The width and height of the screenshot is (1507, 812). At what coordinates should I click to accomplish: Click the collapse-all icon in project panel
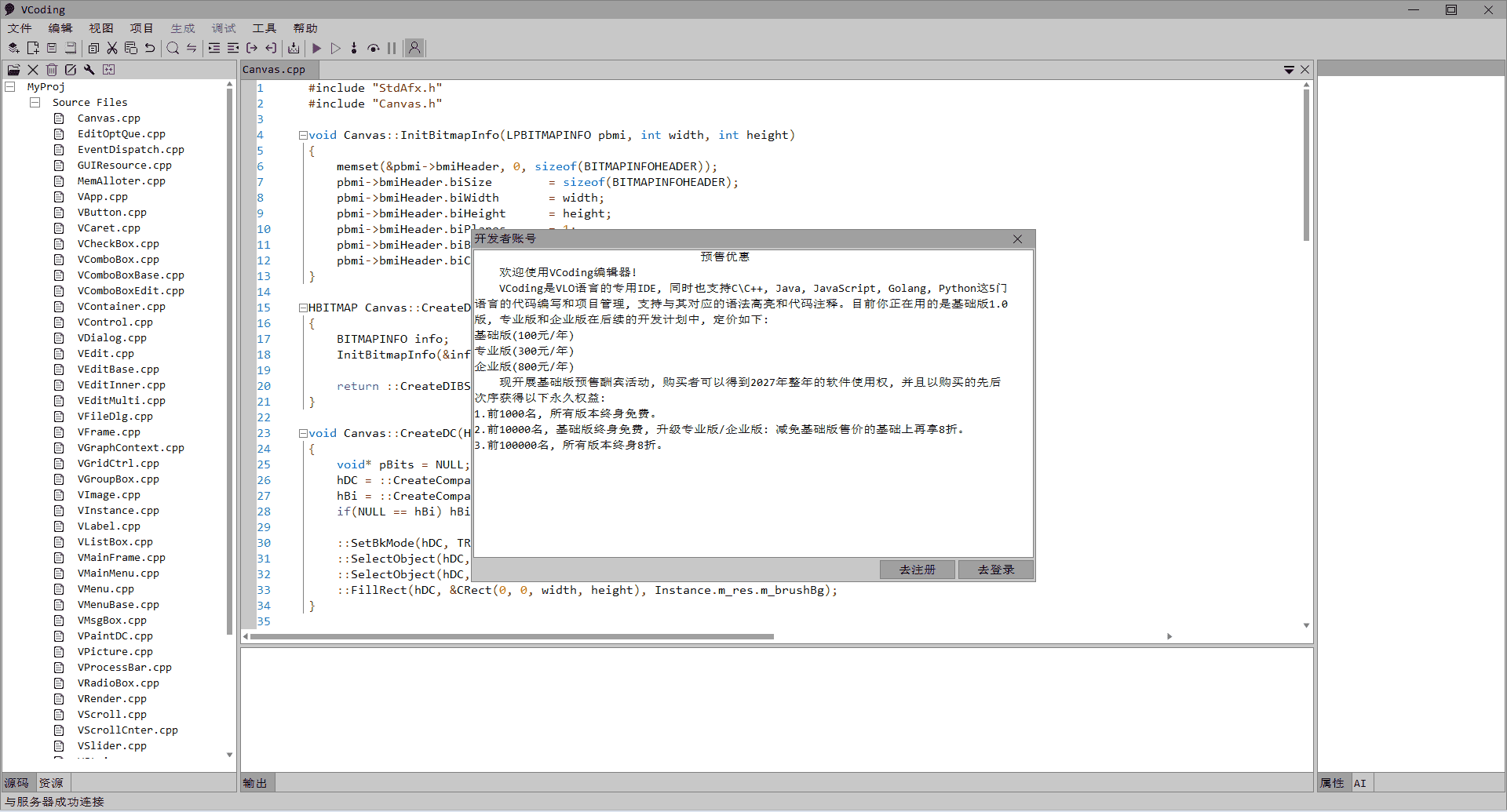point(108,70)
